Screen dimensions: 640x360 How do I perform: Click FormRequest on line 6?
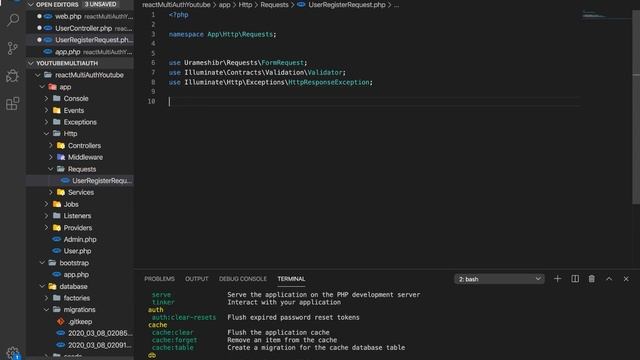coord(282,63)
